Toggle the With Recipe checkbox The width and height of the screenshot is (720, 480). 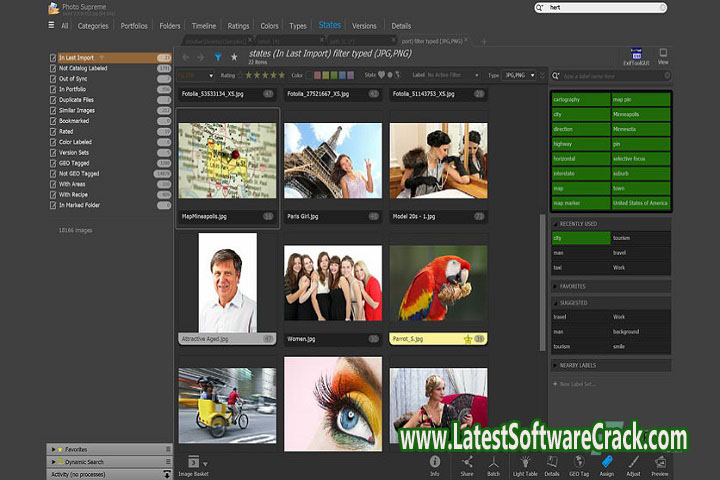(53, 195)
